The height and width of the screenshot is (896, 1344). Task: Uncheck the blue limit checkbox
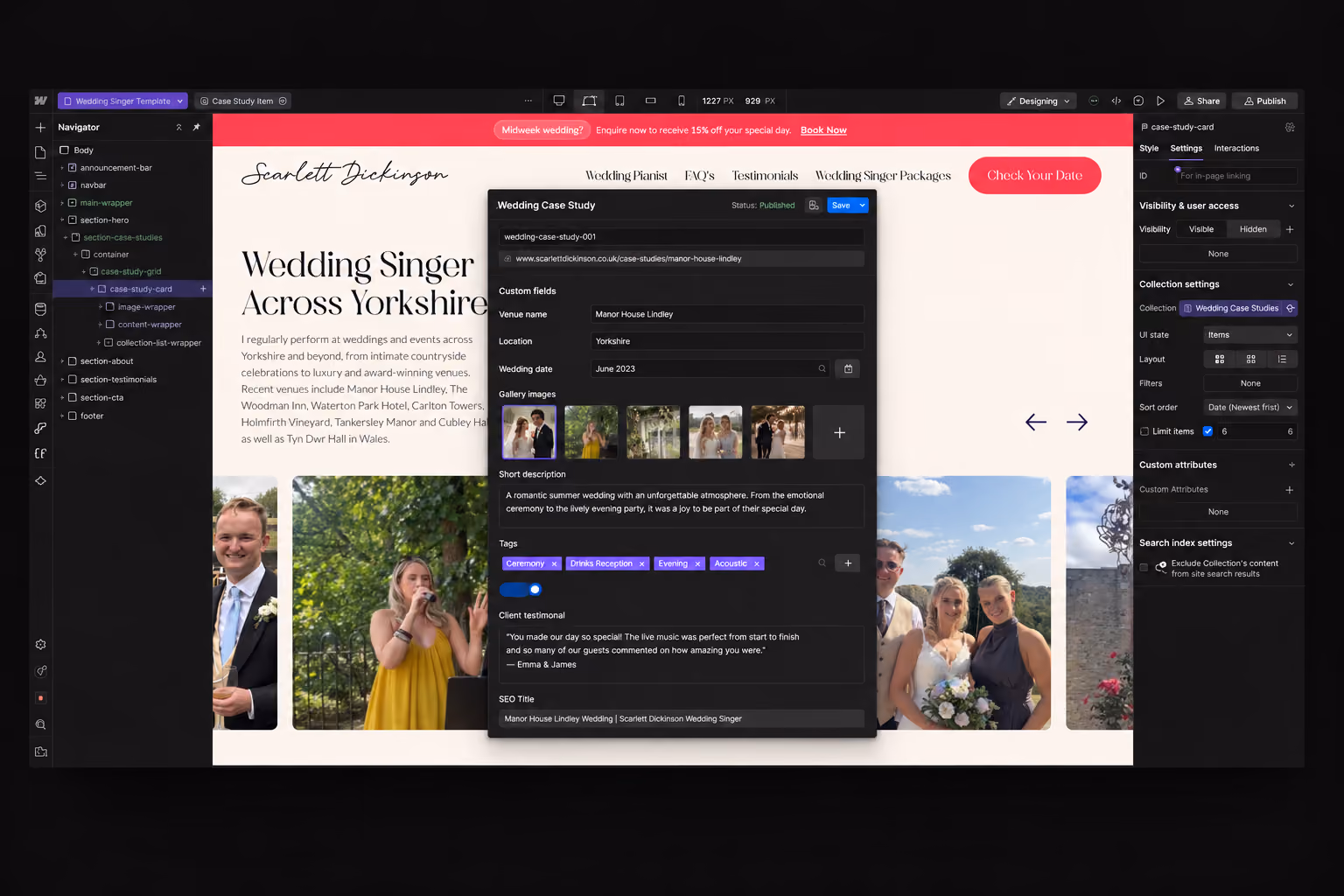[x=1207, y=431]
